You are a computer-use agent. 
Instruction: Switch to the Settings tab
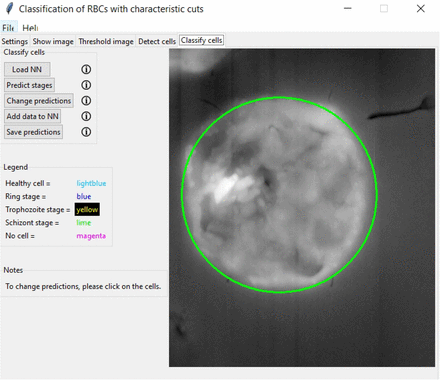pyautogui.click(x=15, y=41)
